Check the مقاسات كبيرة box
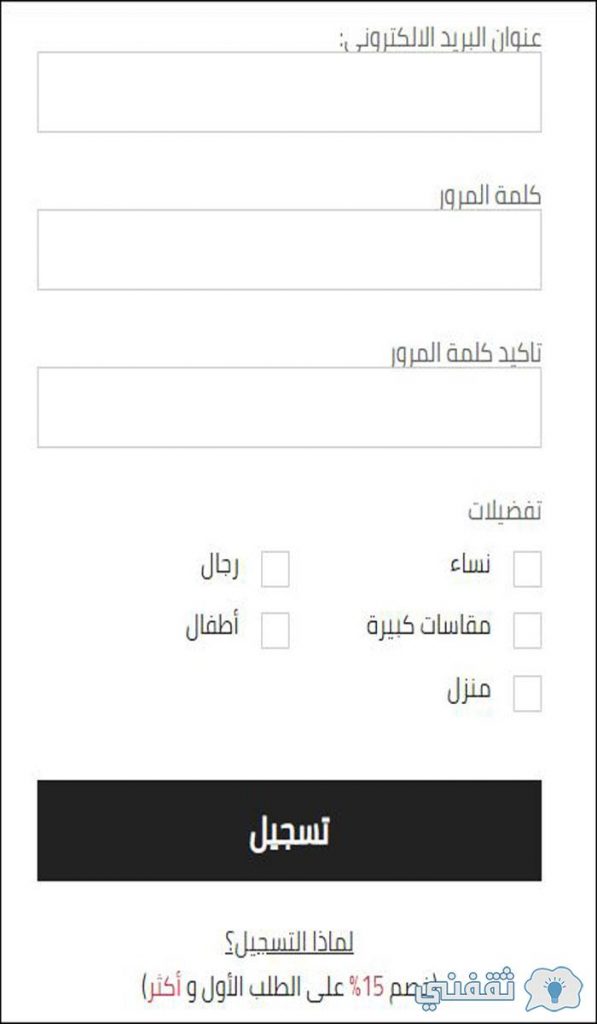The image size is (597, 1024). pos(527,630)
